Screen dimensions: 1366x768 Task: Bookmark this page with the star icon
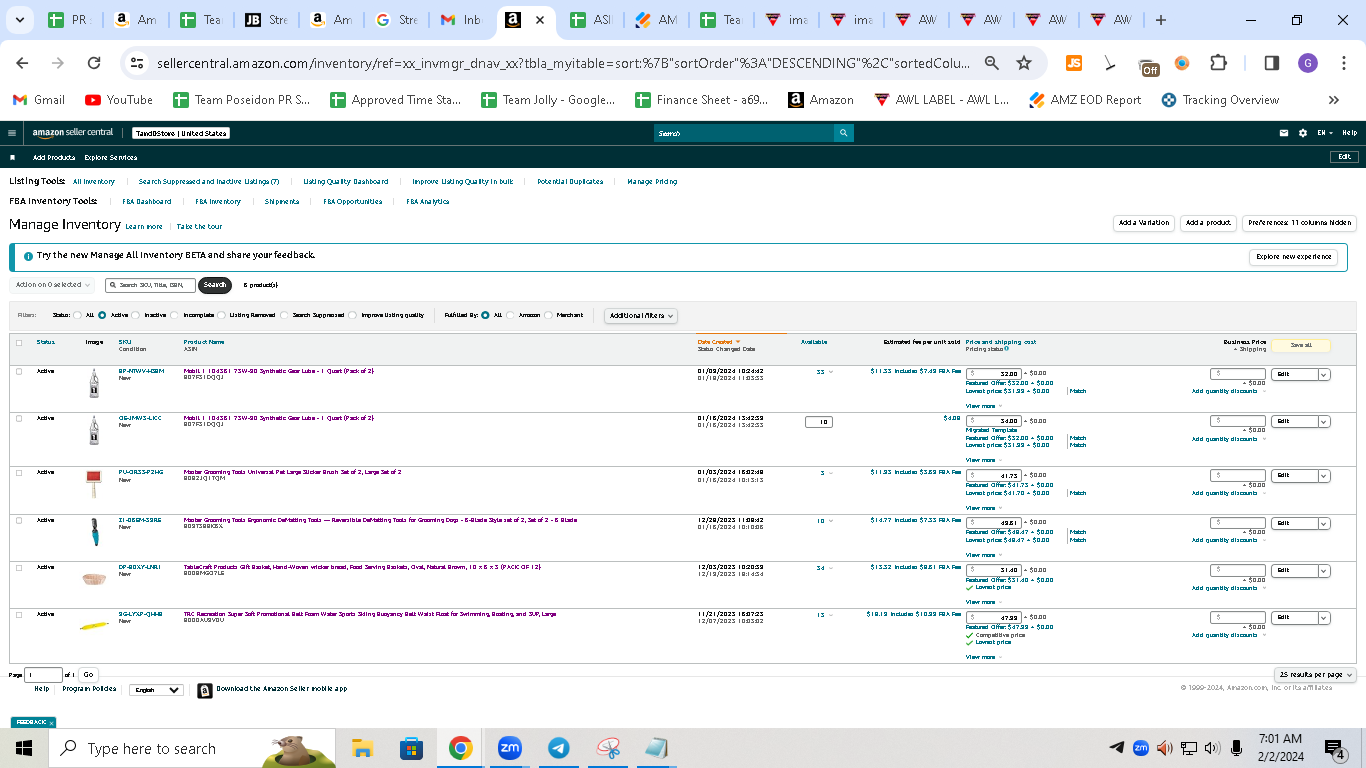click(1024, 63)
